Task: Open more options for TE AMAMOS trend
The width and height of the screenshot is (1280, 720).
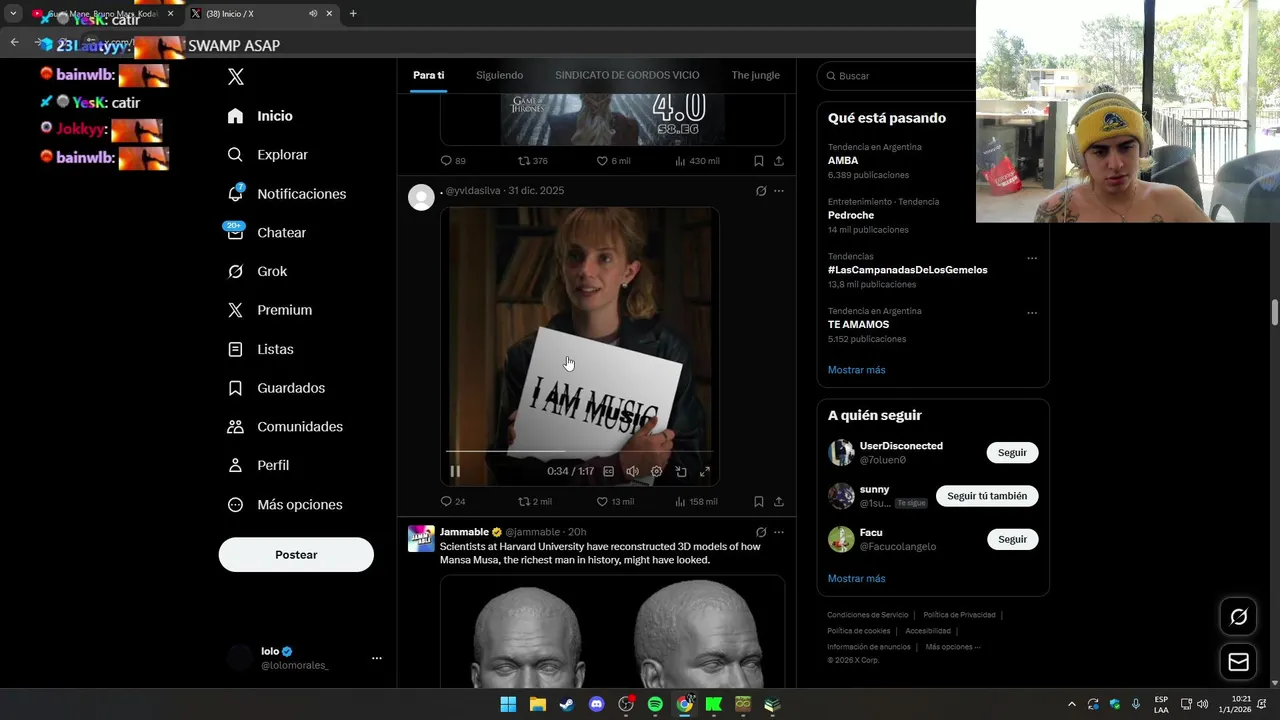Action: (x=1032, y=313)
